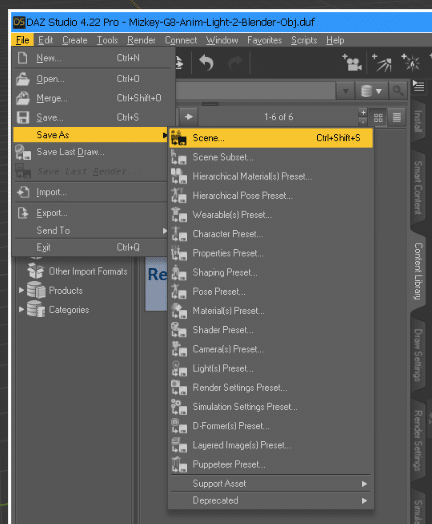Viewport: 432px width, 524px height.
Task: Click the Other Import Formats icon
Action: 35,271
